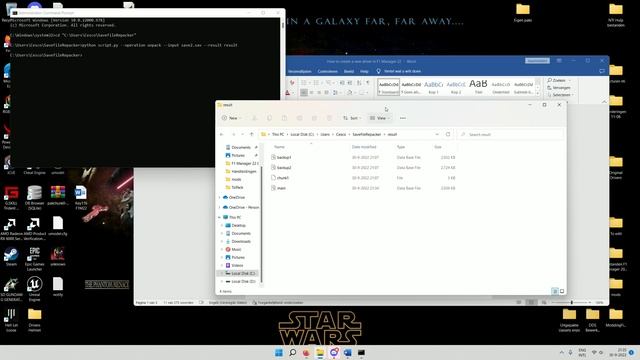Open Zoeken (Find) in Word ribbon
The width and height of the screenshot is (640, 360).
[x=559, y=80]
